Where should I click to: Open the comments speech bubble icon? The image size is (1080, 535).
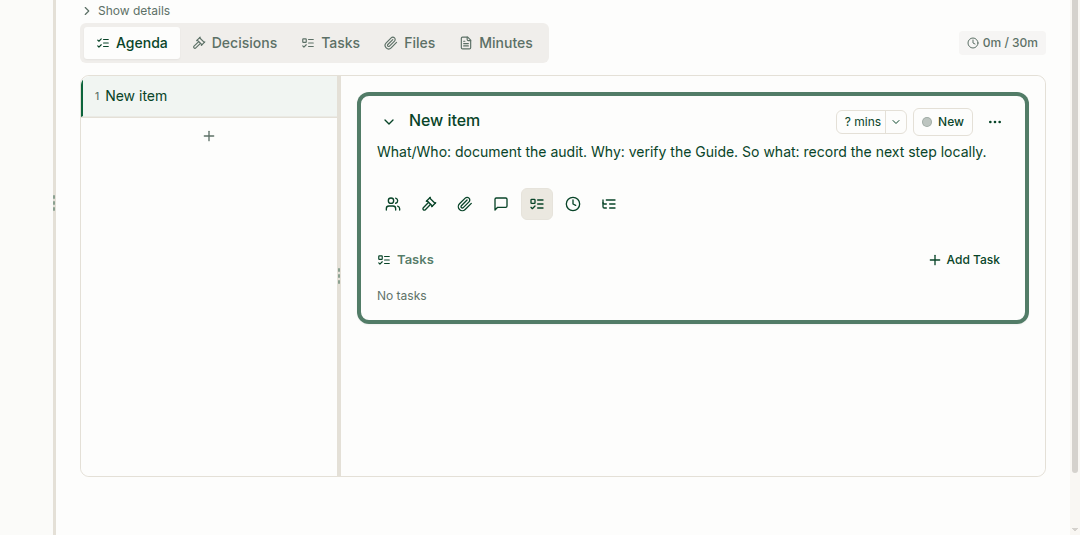(x=501, y=204)
